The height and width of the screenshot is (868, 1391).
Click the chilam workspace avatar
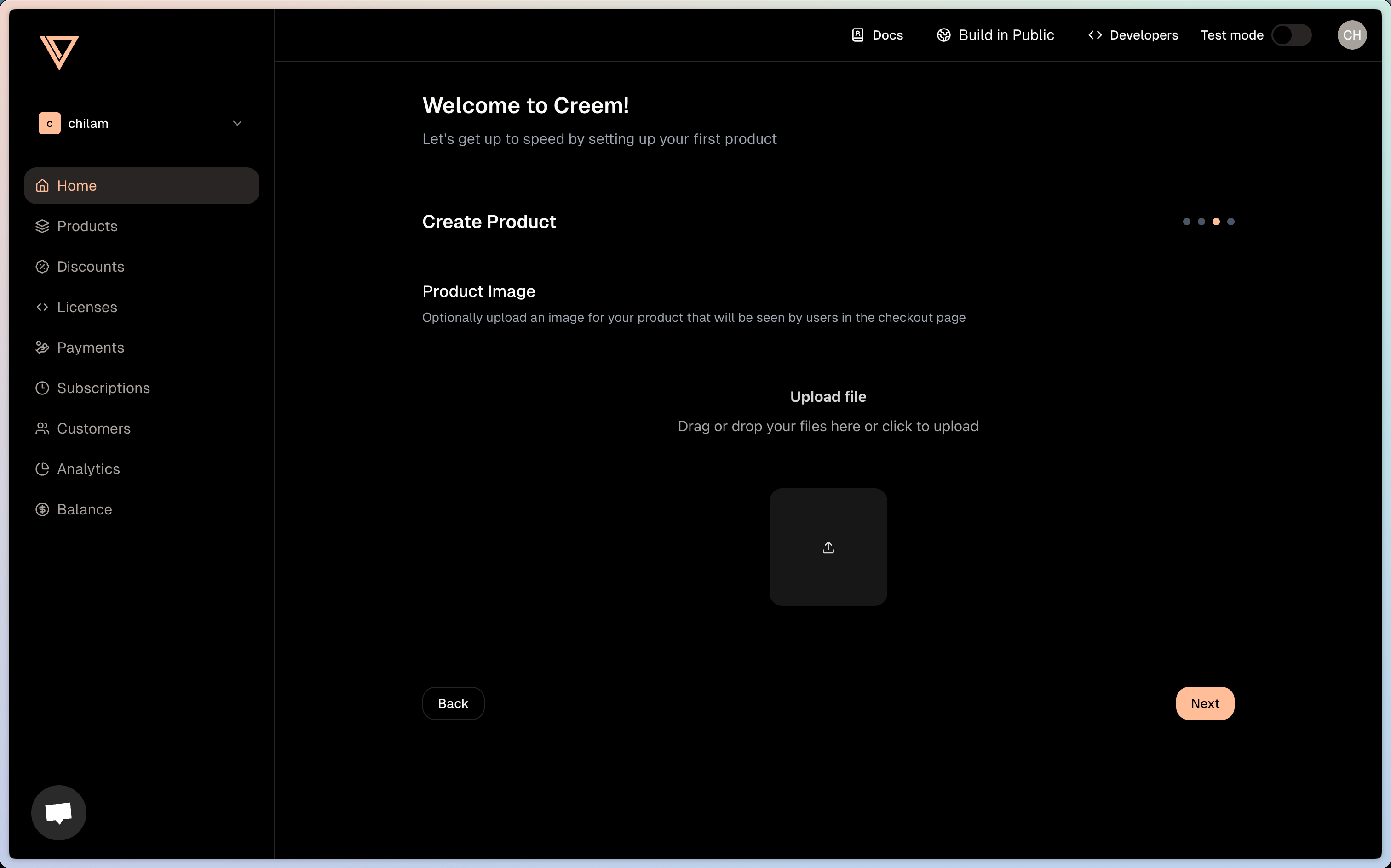coord(49,123)
